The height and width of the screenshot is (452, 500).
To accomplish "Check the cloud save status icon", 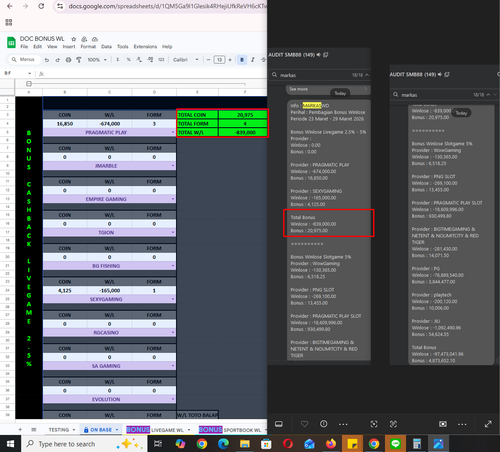I will tap(95, 39).
